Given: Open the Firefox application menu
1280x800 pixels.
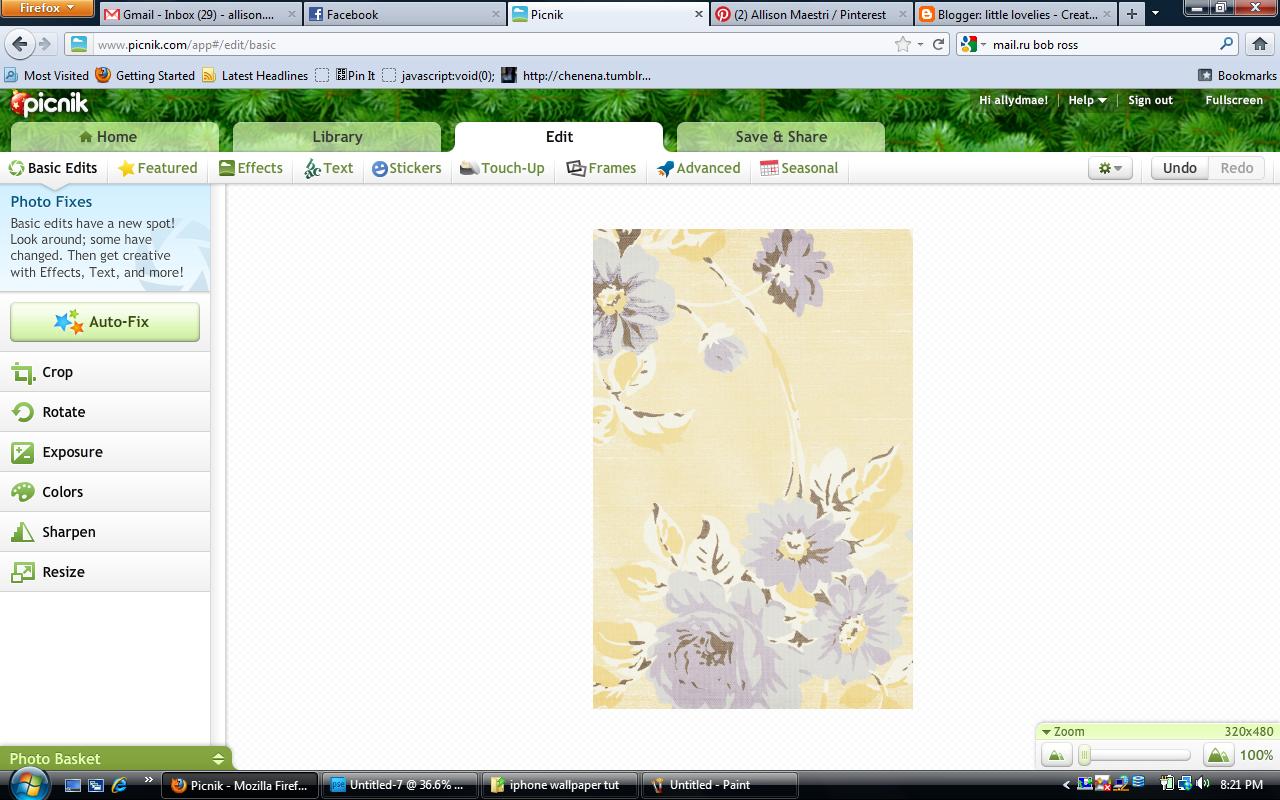Looking at the screenshot, I should click(47, 9).
